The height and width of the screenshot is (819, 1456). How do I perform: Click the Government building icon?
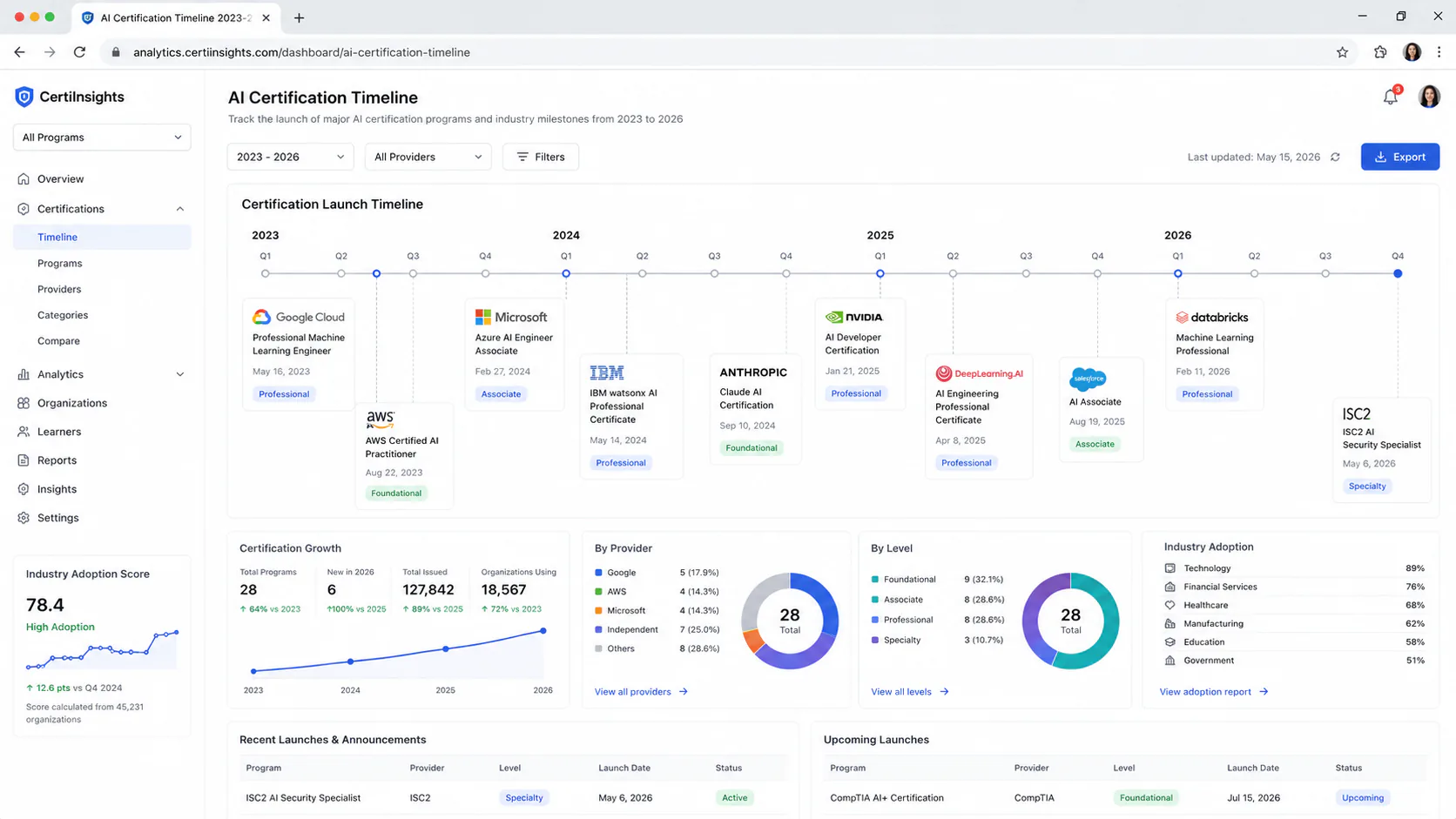click(1170, 661)
